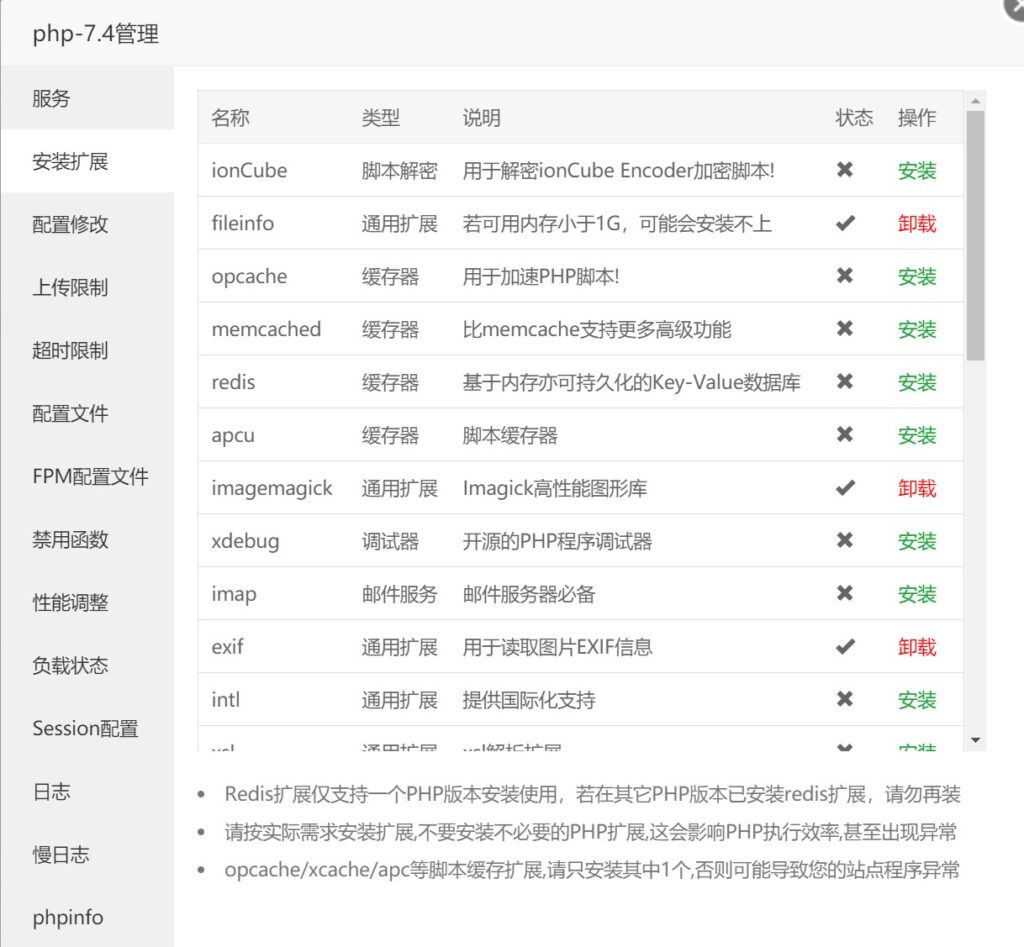Switch to 配置修改 tab
Screen dimensions: 1024x947
pyautogui.click(x=70, y=225)
